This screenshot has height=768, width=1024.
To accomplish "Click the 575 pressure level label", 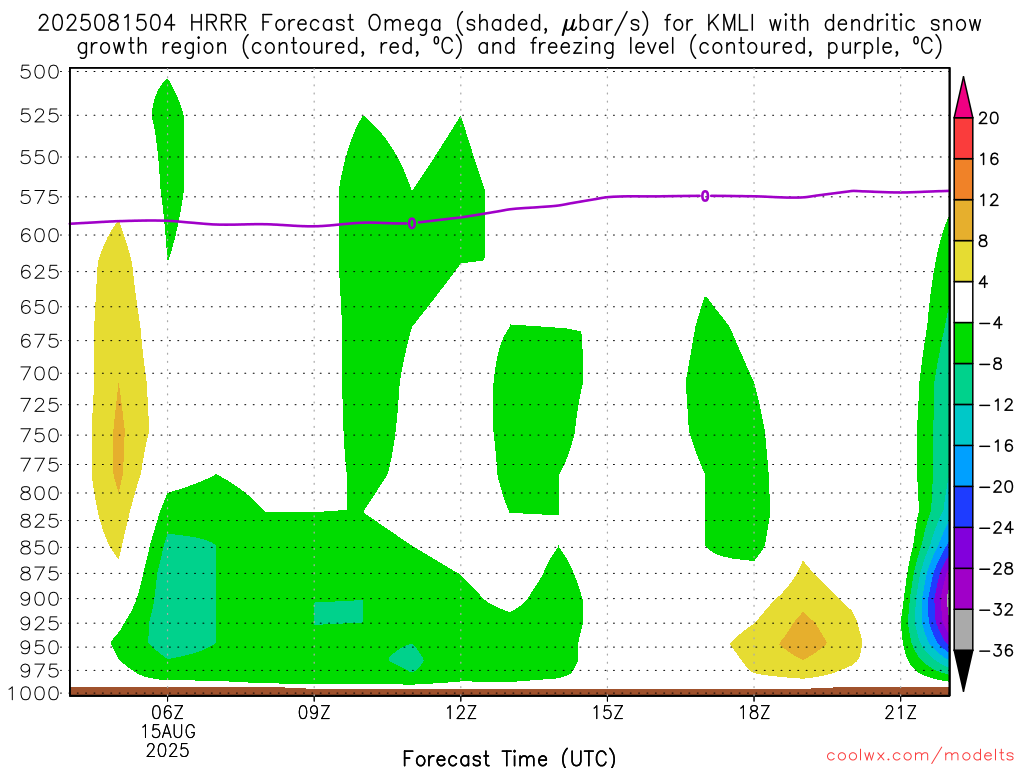I will (x=40, y=197).
